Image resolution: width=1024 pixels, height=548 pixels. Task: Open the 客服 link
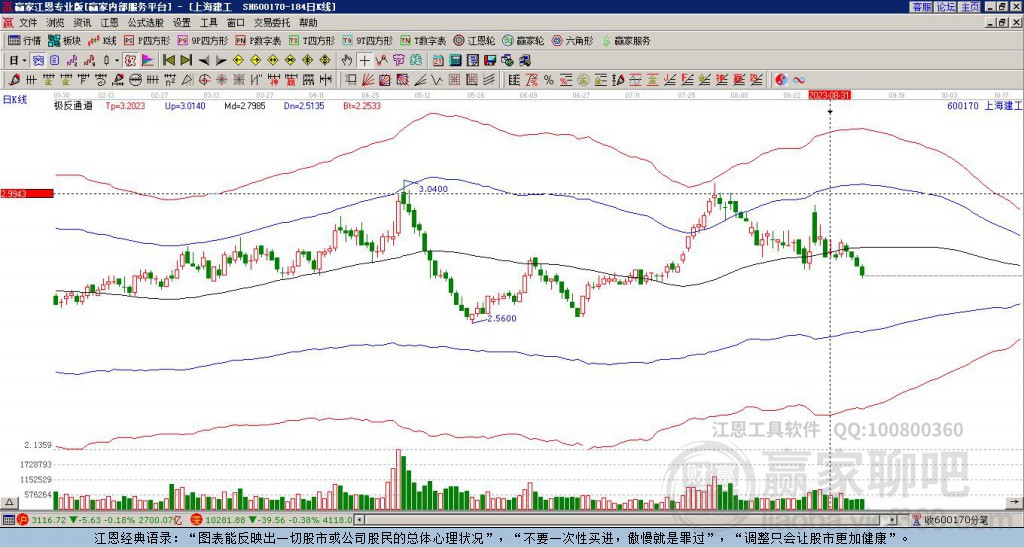pyautogui.click(x=921, y=6)
